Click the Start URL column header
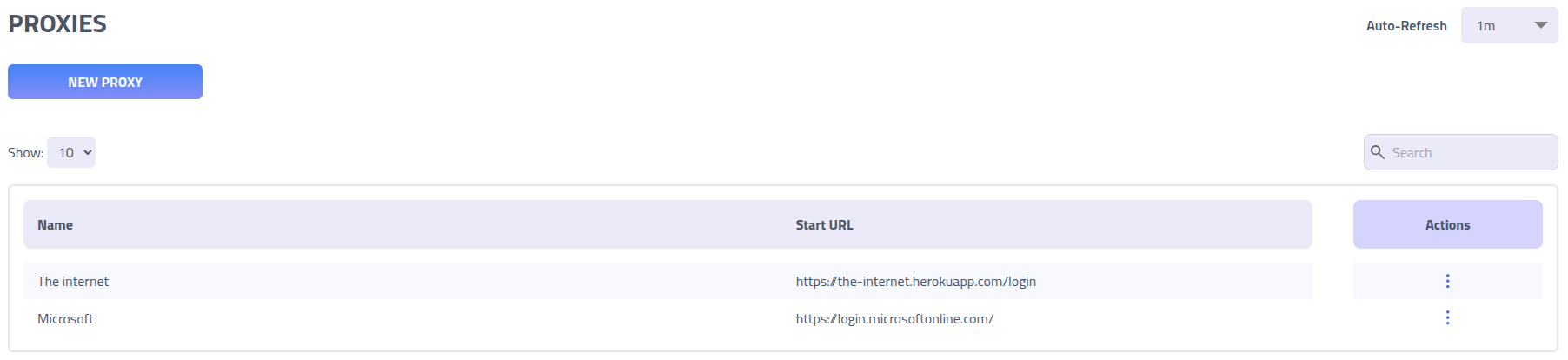The width and height of the screenshot is (1568, 360). click(824, 225)
